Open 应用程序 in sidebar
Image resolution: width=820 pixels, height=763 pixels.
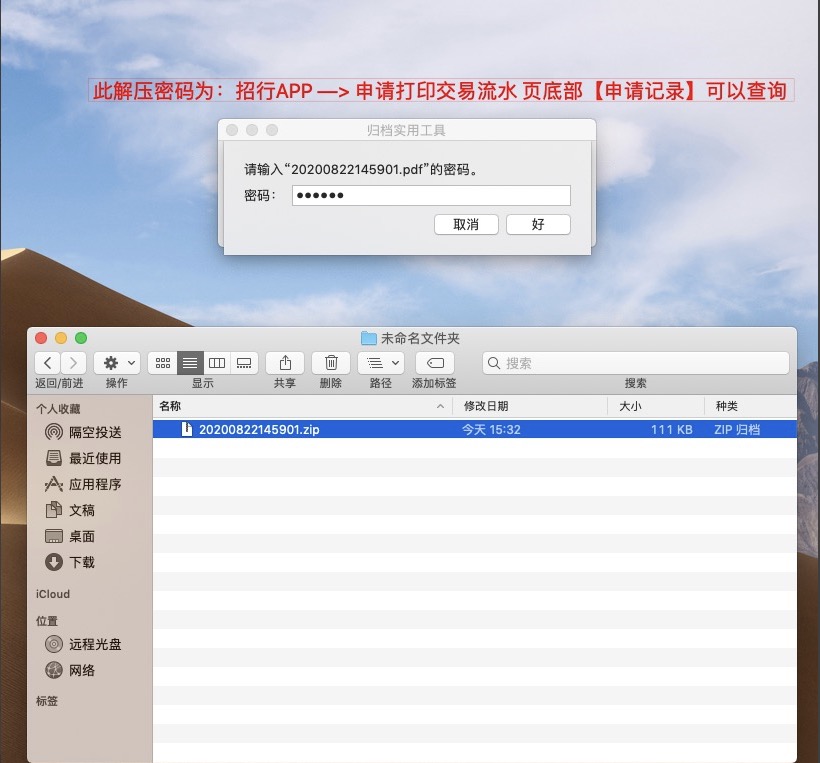point(95,484)
